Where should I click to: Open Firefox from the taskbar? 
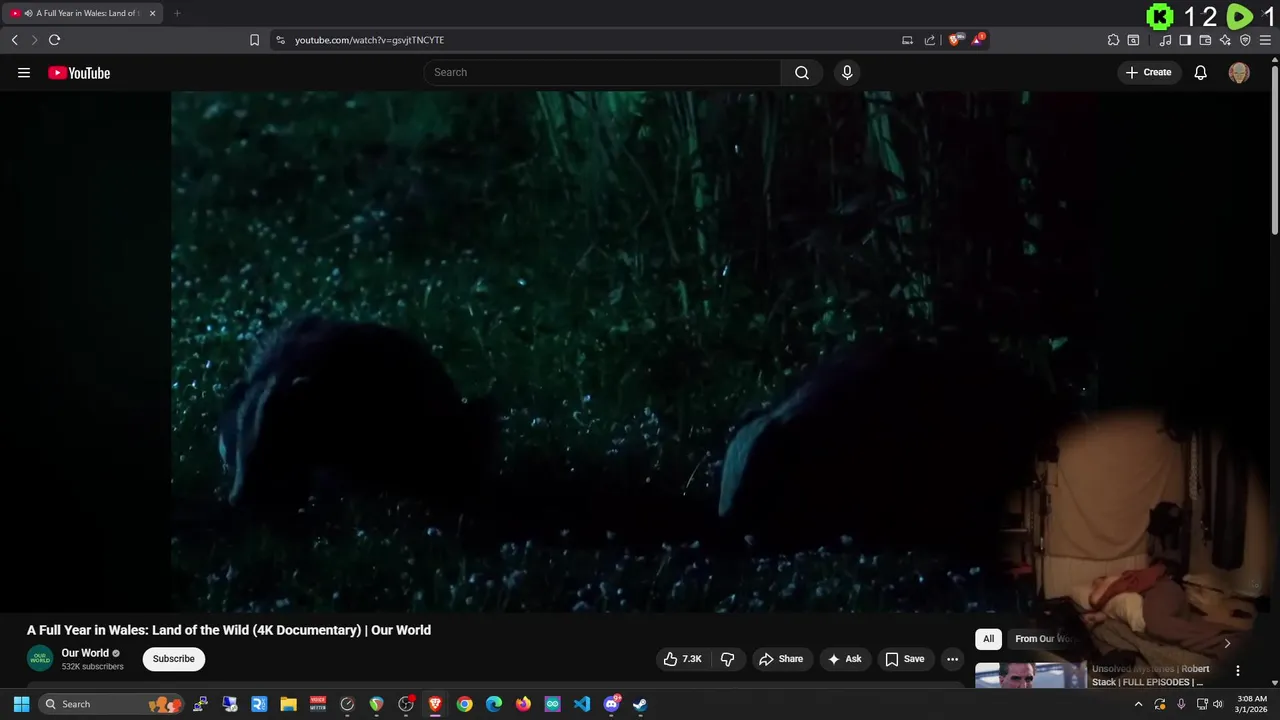[523, 704]
